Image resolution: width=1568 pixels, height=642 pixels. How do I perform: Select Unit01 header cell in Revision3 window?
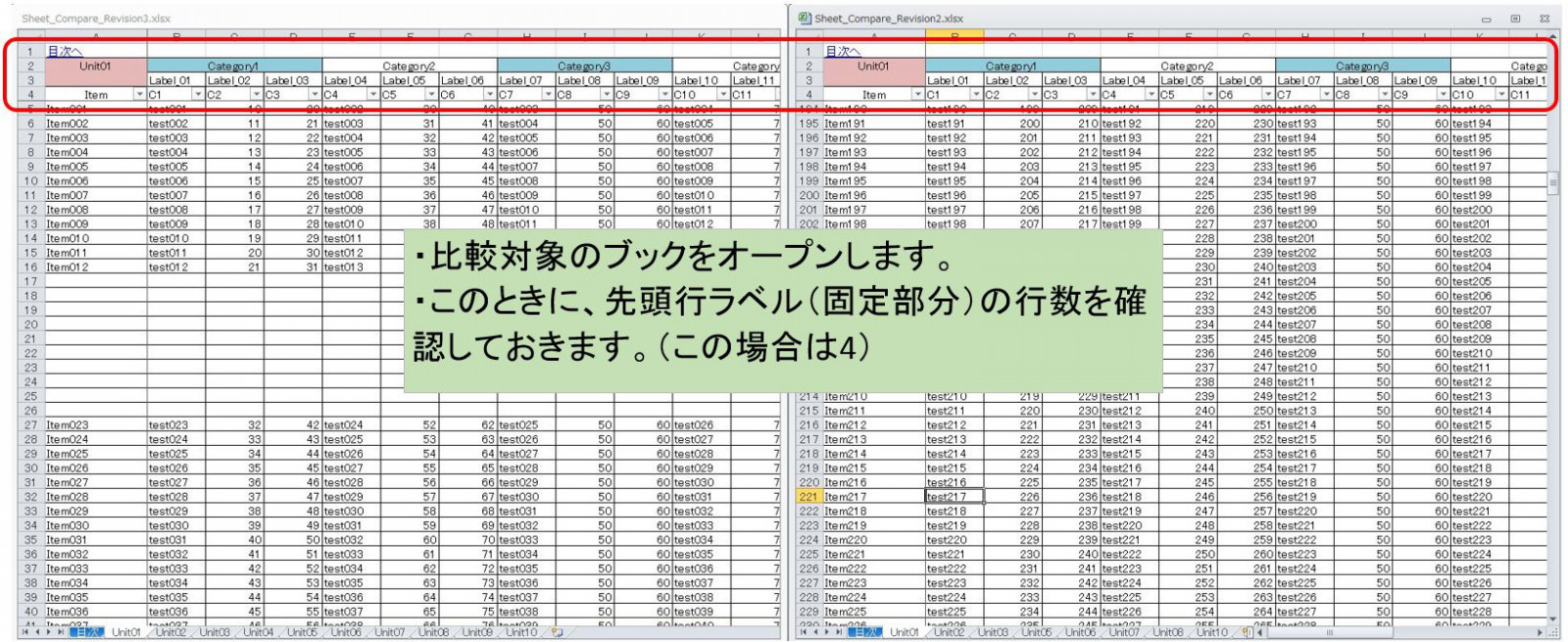[95, 73]
